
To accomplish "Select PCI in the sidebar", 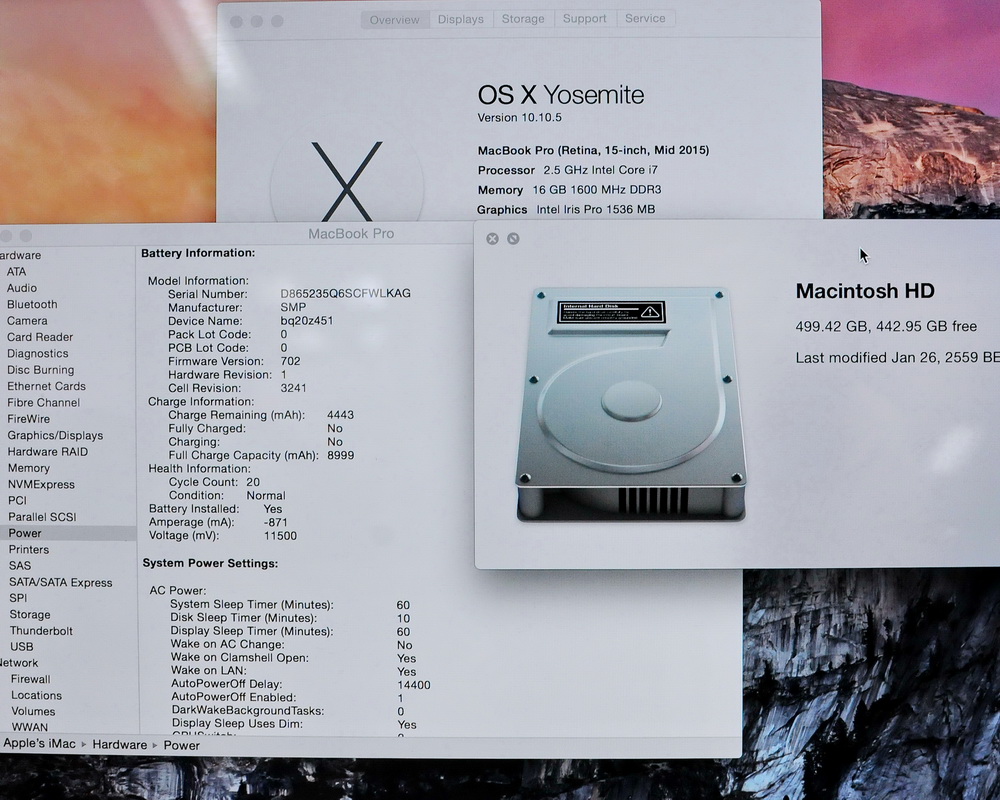I will point(17,501).
